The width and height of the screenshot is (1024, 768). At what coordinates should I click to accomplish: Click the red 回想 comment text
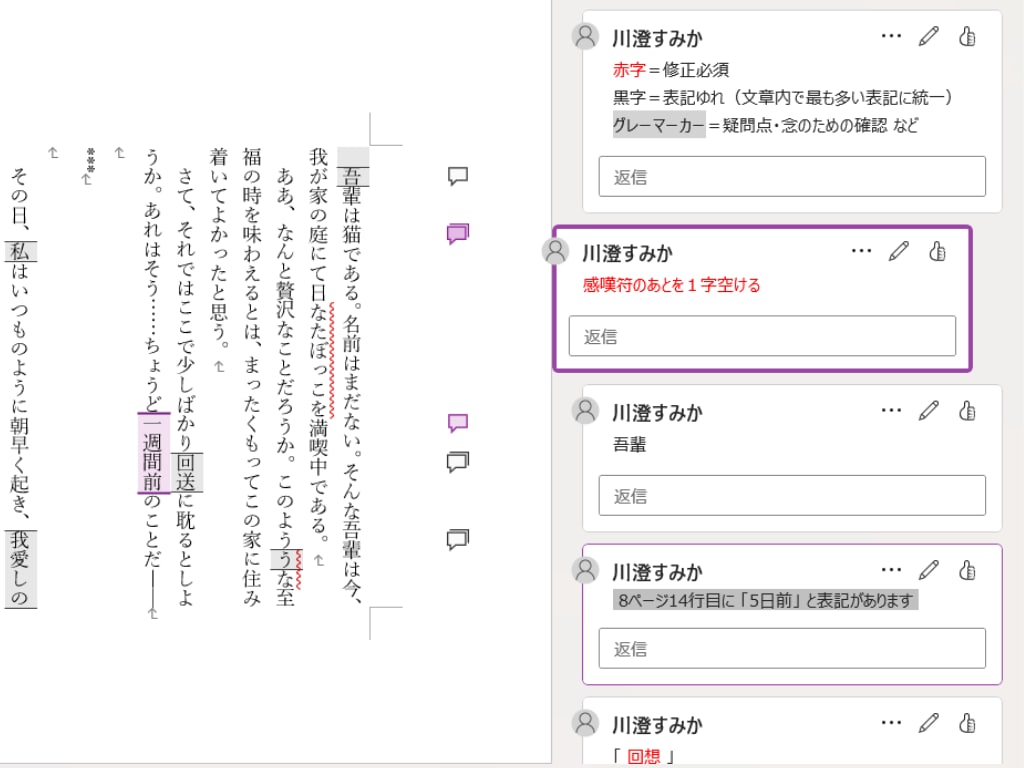[x=644, y=756]
